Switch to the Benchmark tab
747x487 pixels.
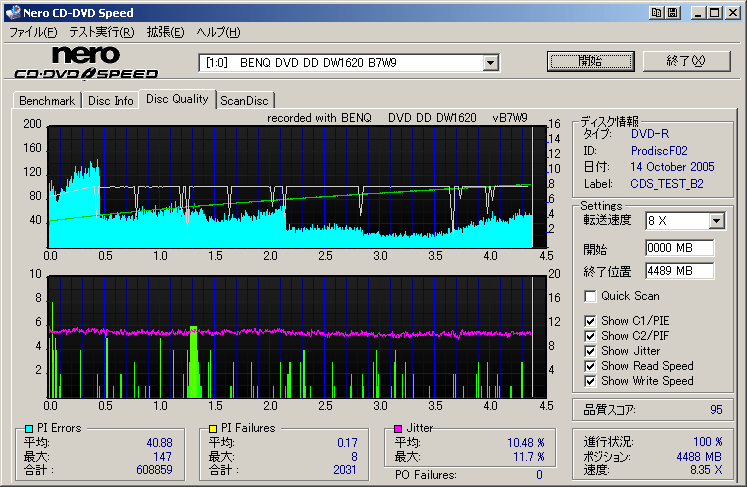click(47, 101)
